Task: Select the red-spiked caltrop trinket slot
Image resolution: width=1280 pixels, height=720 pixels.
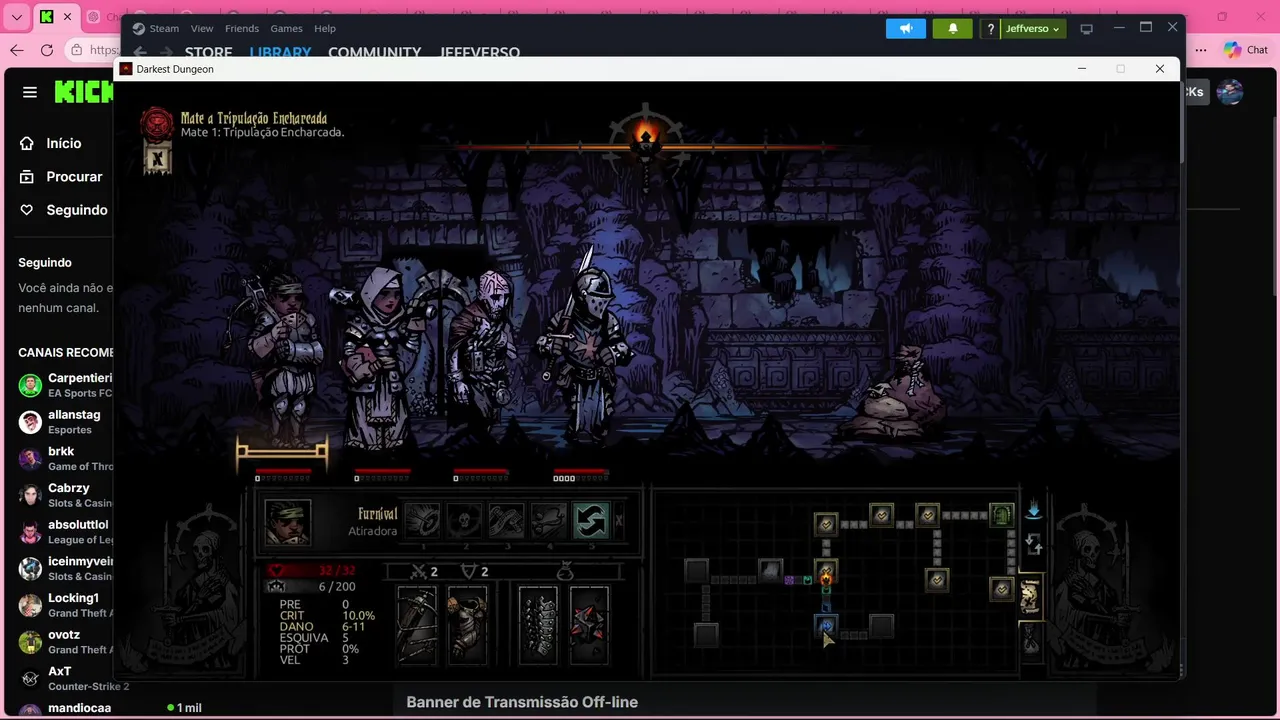Action: [589, 625]
